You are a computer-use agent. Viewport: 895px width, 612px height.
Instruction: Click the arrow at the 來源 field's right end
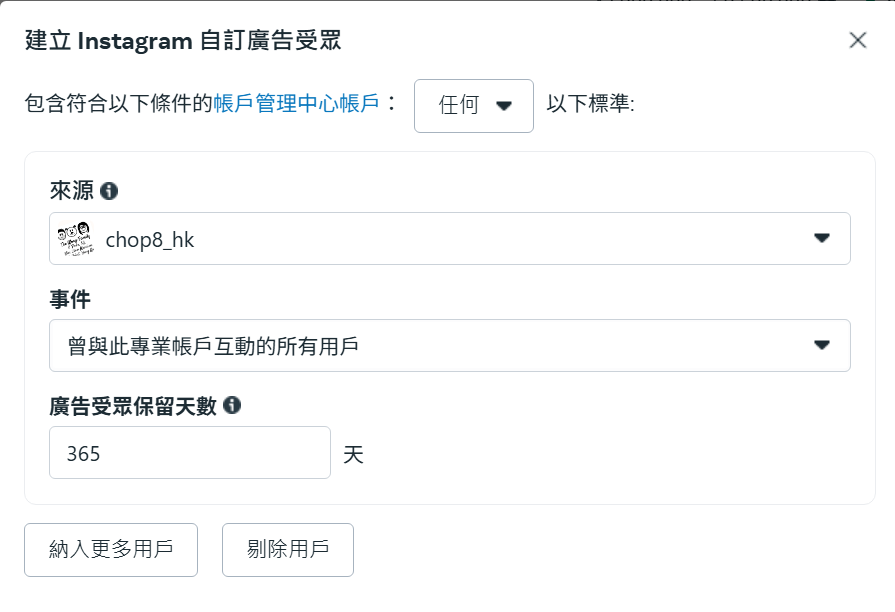[822, 238]
